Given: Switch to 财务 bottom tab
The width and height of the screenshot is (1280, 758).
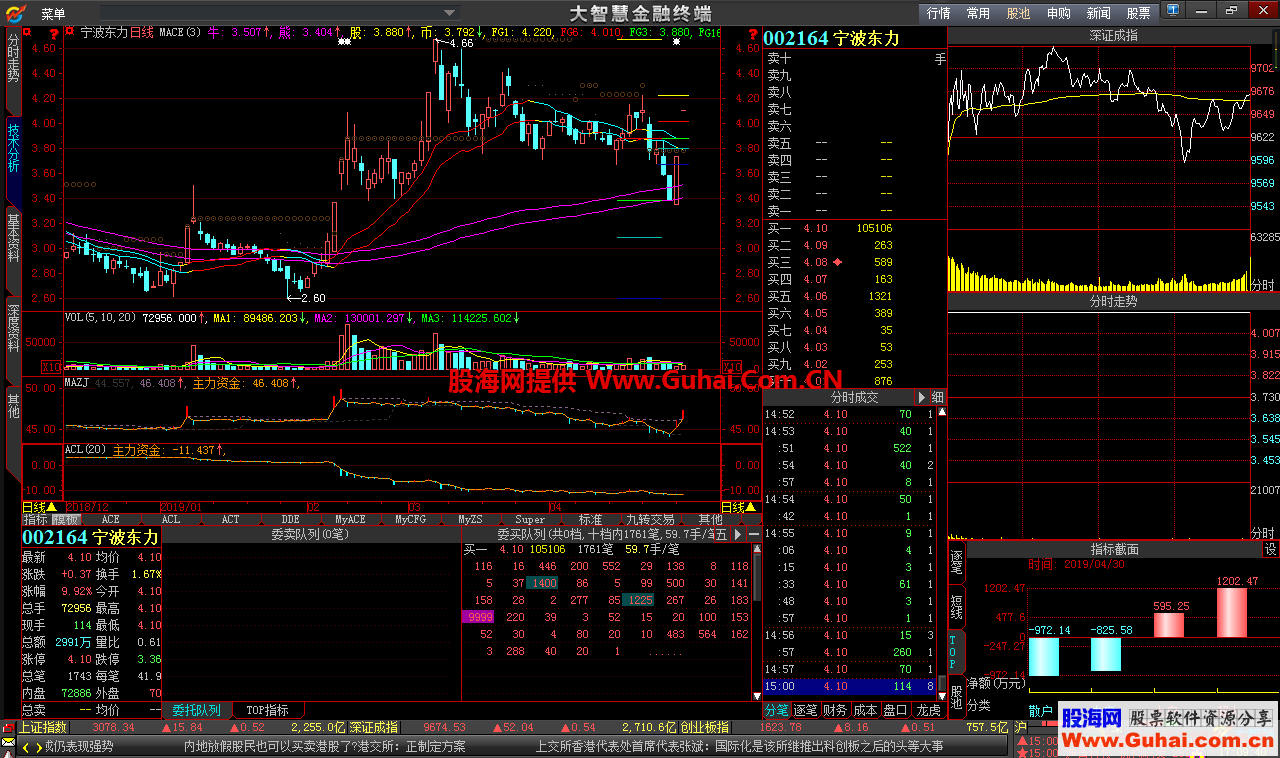Looking at the screenshot, I should pyautogui.click(x=835, y=710).
